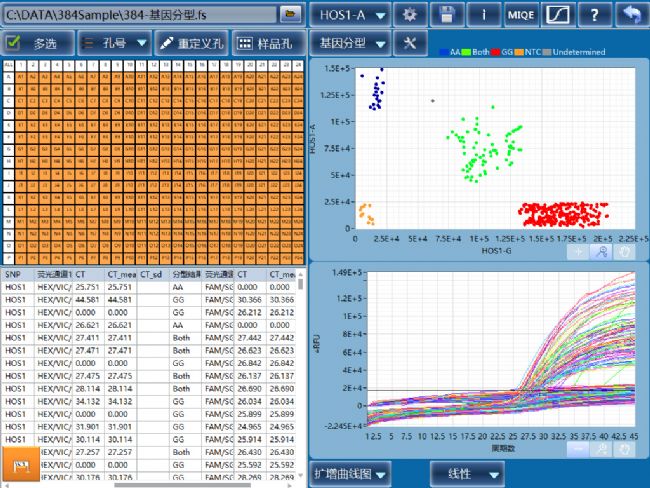Select the zoom tool under the scatter plot
The image size is (650, 488).
[x=602, y=252]
